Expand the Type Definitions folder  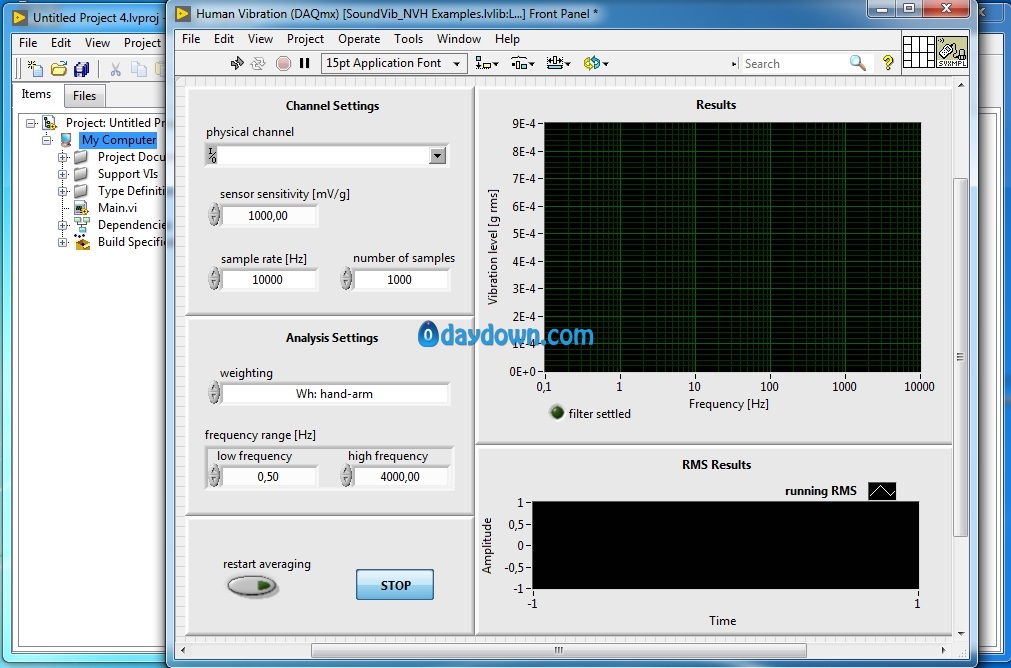[x=63, y=191]
